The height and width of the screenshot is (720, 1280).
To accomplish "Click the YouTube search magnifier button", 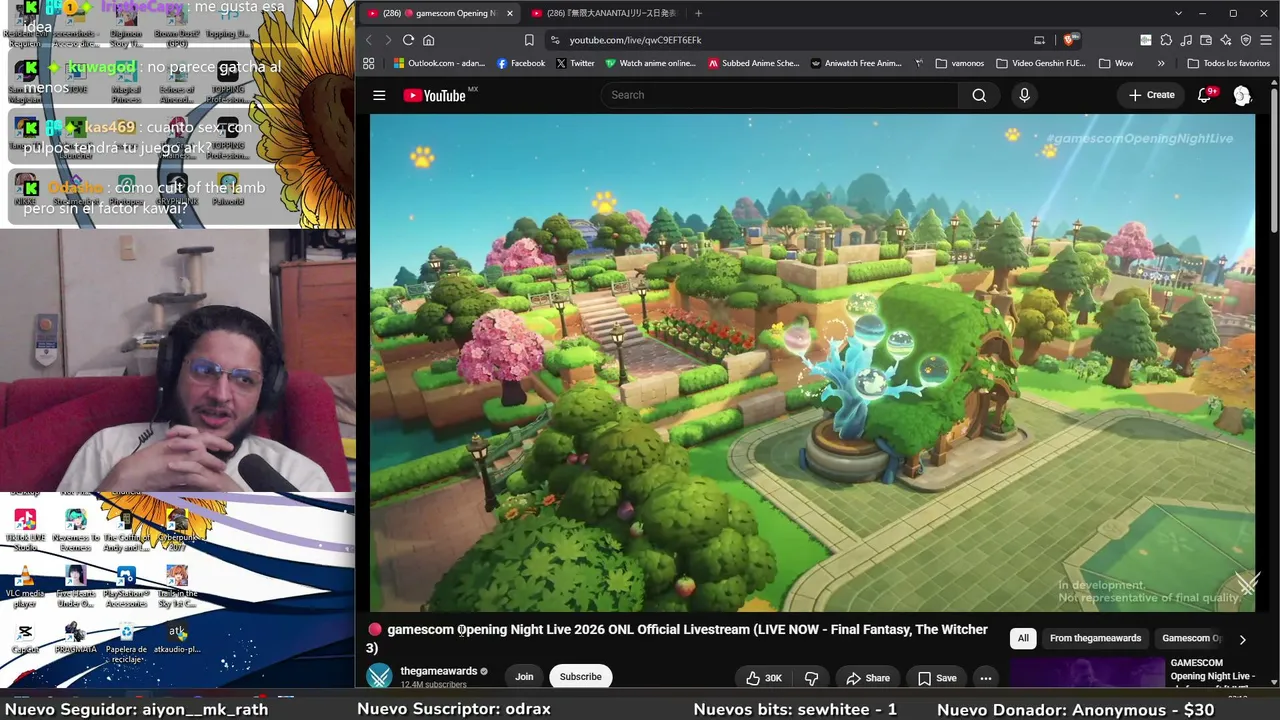I will pyautogui.click(x=979, y=95).
